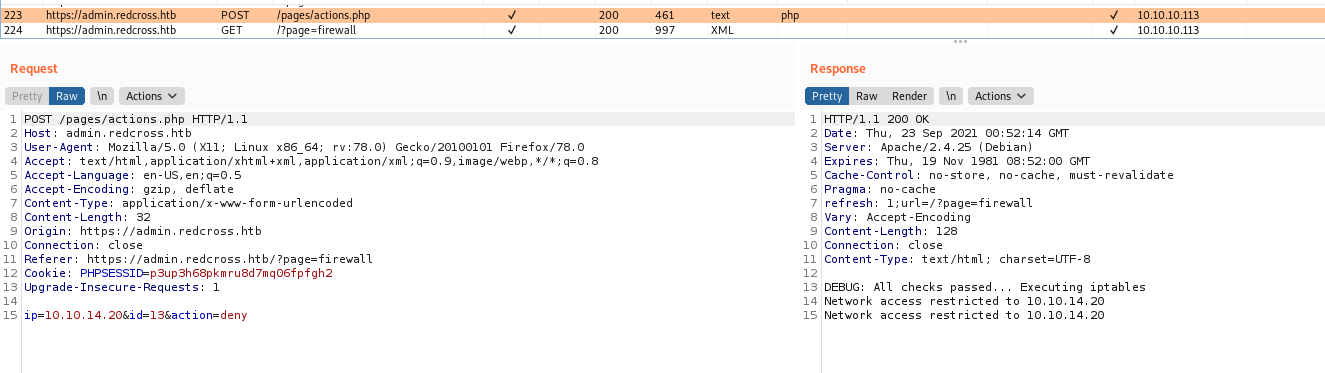Click the Accept header line in the request
This screenshot has height=373, width=1325.
(x=311, y=161)
